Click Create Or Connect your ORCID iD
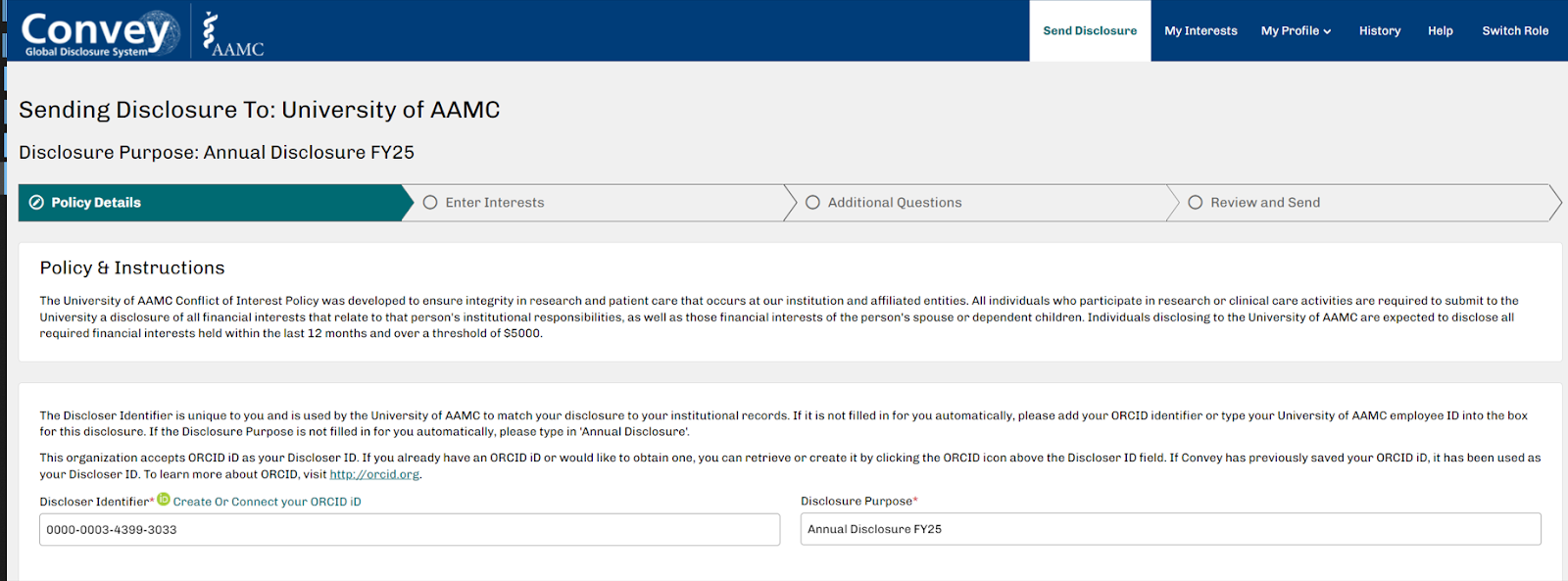Screen dimensions: 1568x581 [x=267, y=502]
